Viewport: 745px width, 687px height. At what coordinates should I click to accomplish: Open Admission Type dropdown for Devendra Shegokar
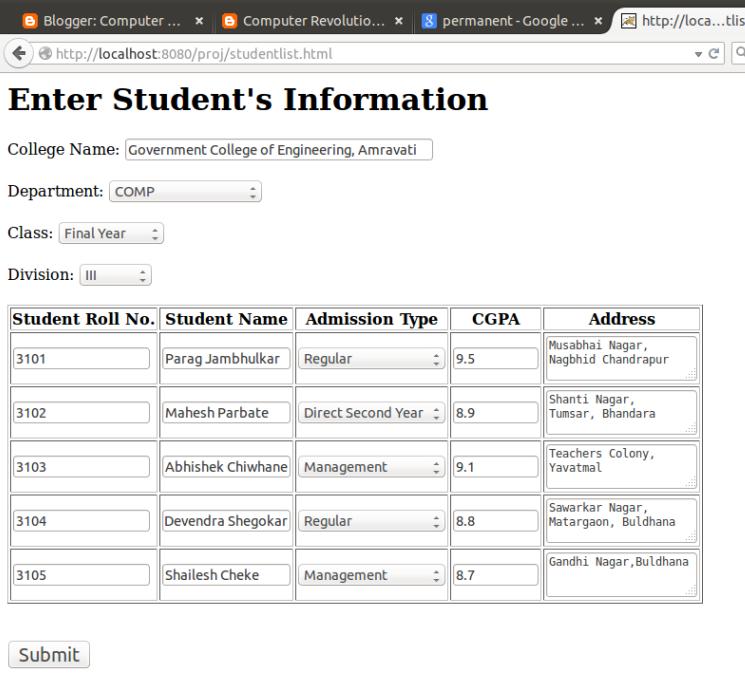coord(371,521)
